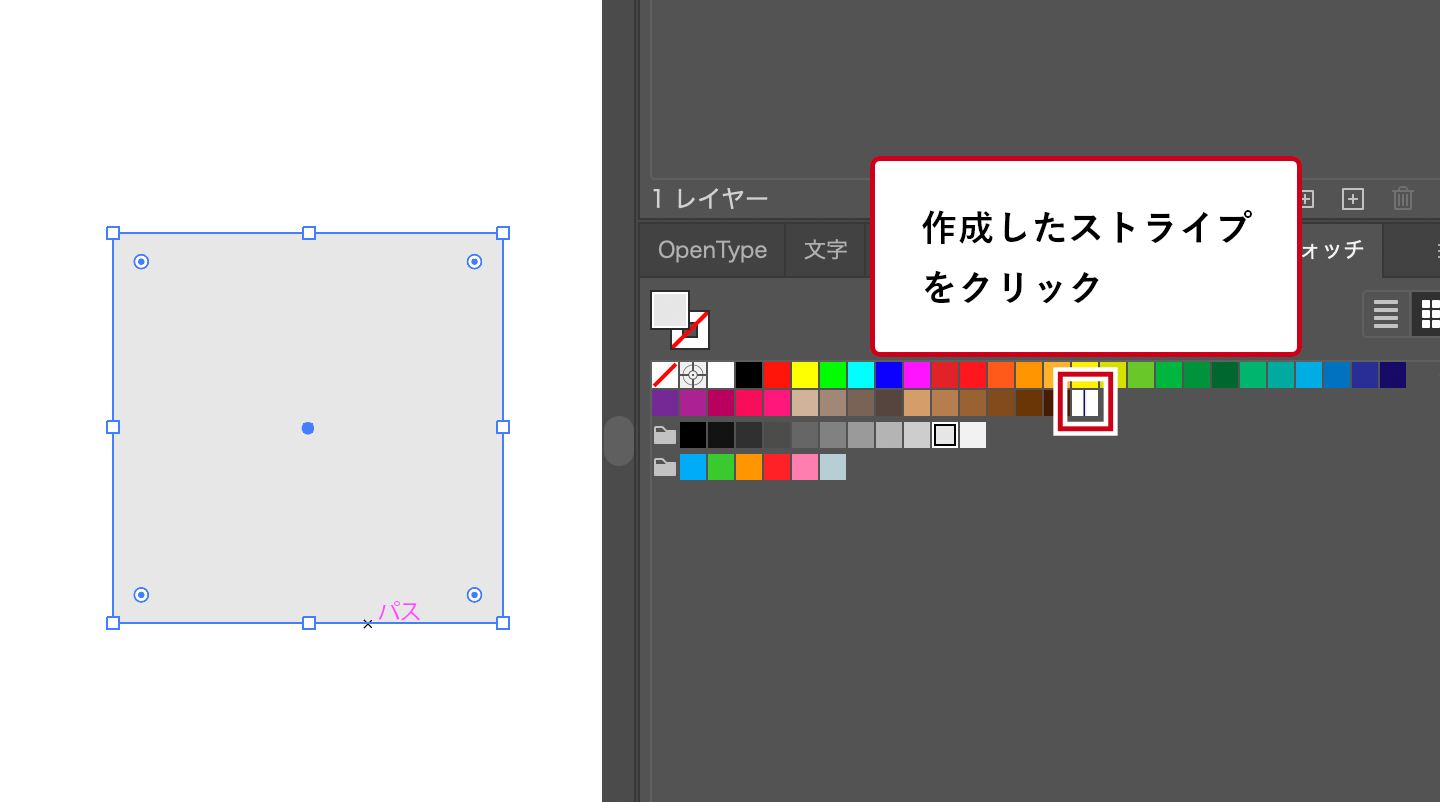This screenshot has height=802, width=1440.
Task: Select the bright colors group folder icon
Action: point(665,467)
